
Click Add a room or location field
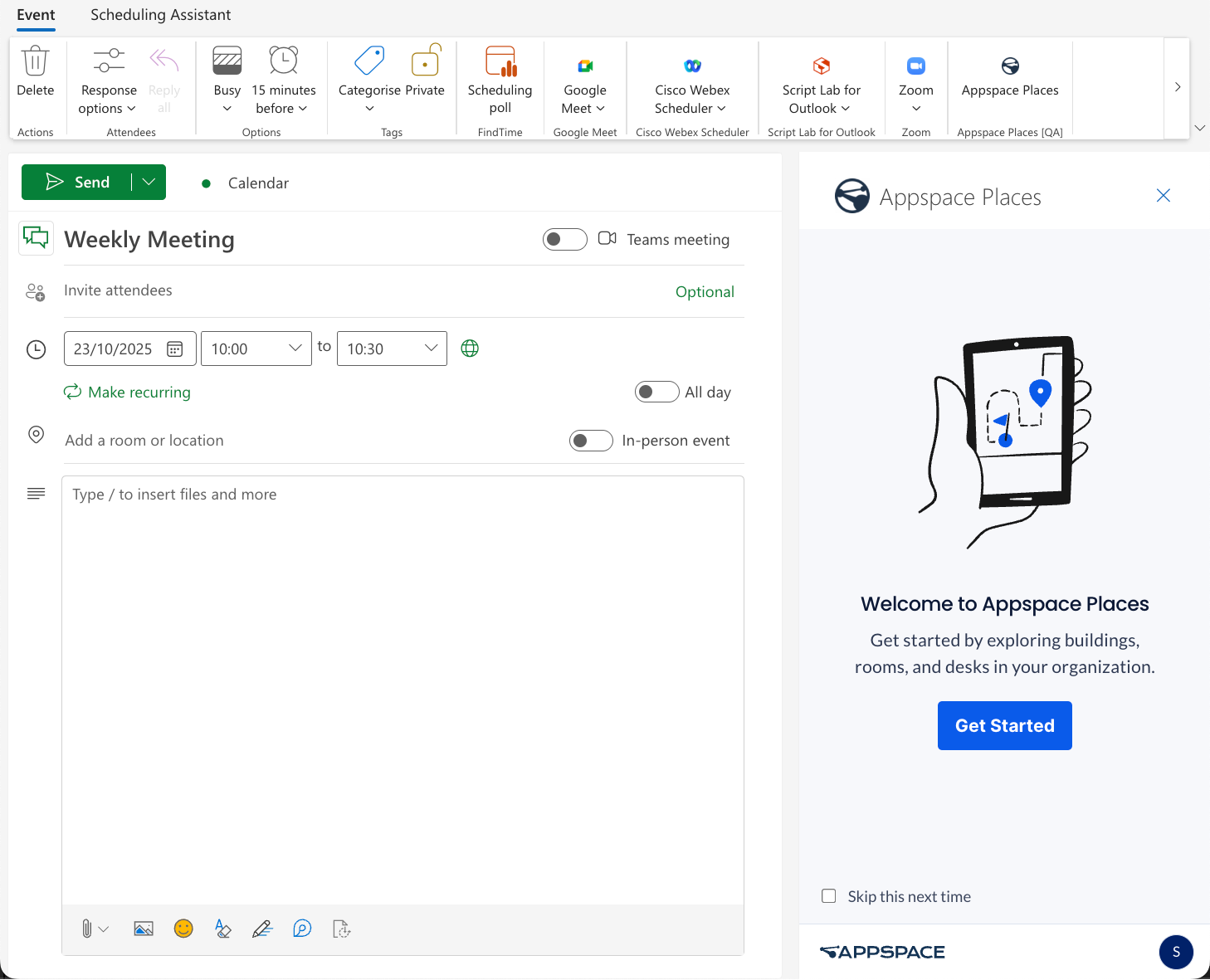(311, 441)
